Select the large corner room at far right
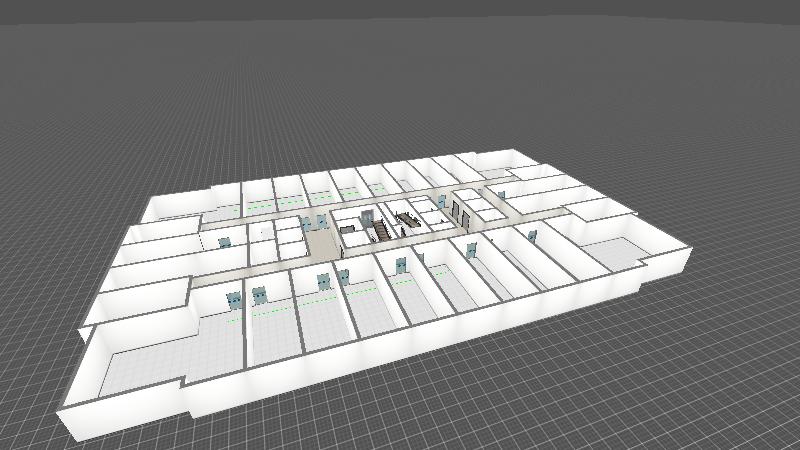800x450 pixels. click(x=612, y=254)
